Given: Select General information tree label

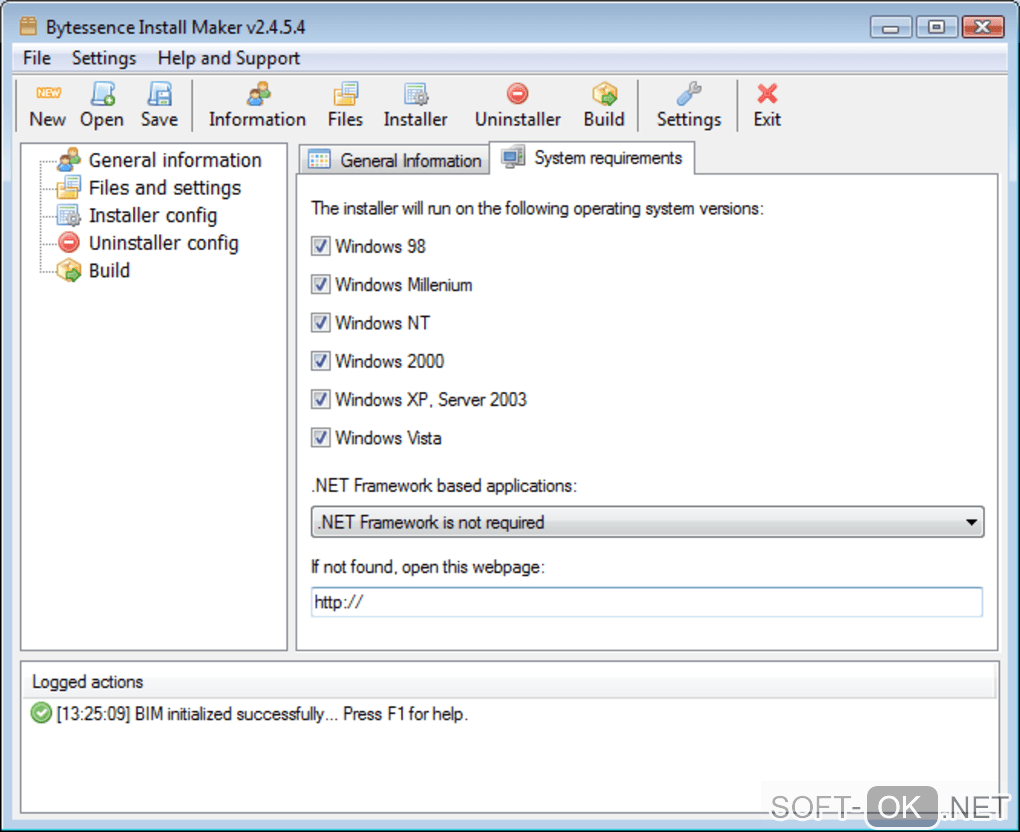Looking at the screenshot, I should [175, 160].
